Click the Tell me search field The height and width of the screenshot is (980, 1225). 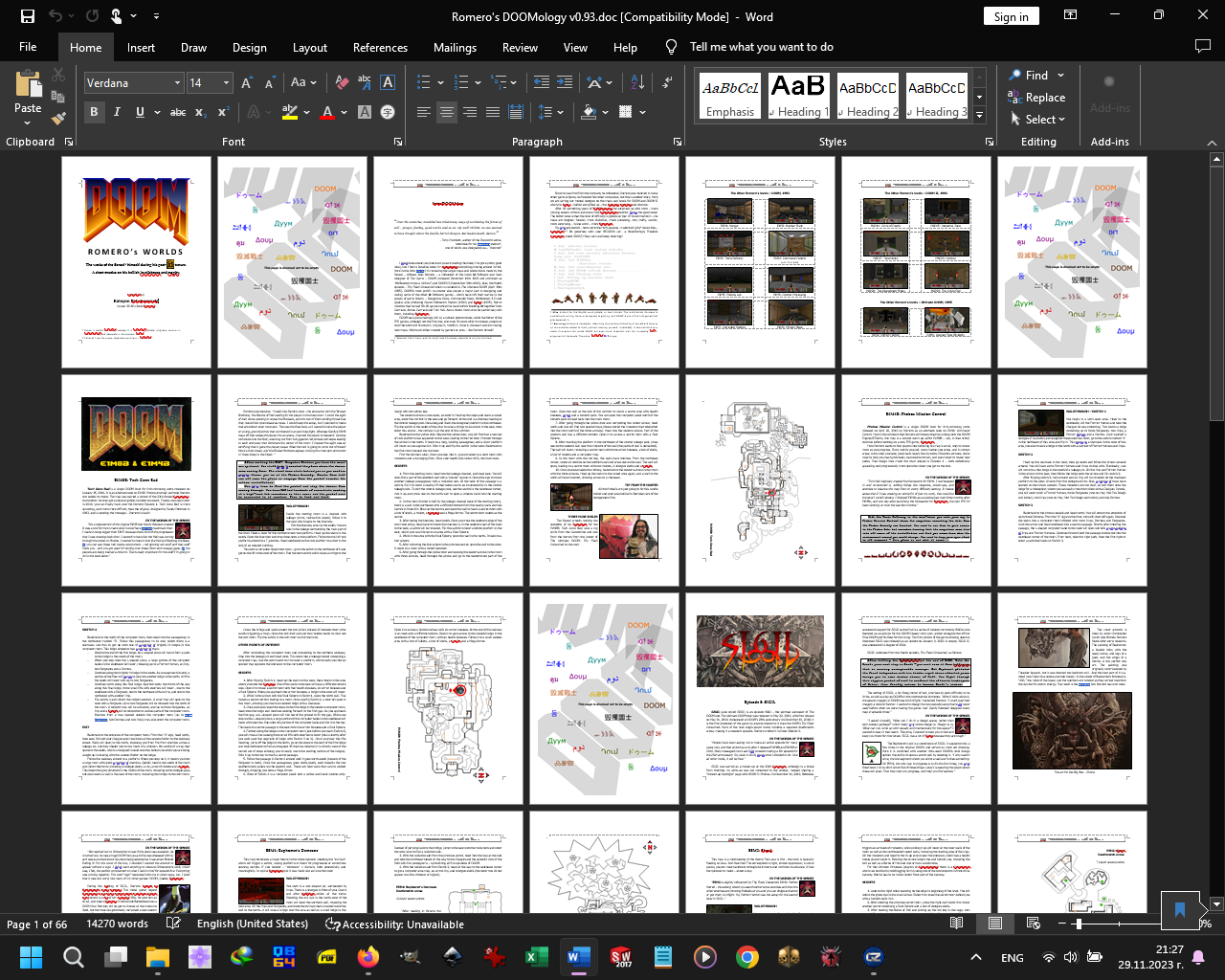762,47
